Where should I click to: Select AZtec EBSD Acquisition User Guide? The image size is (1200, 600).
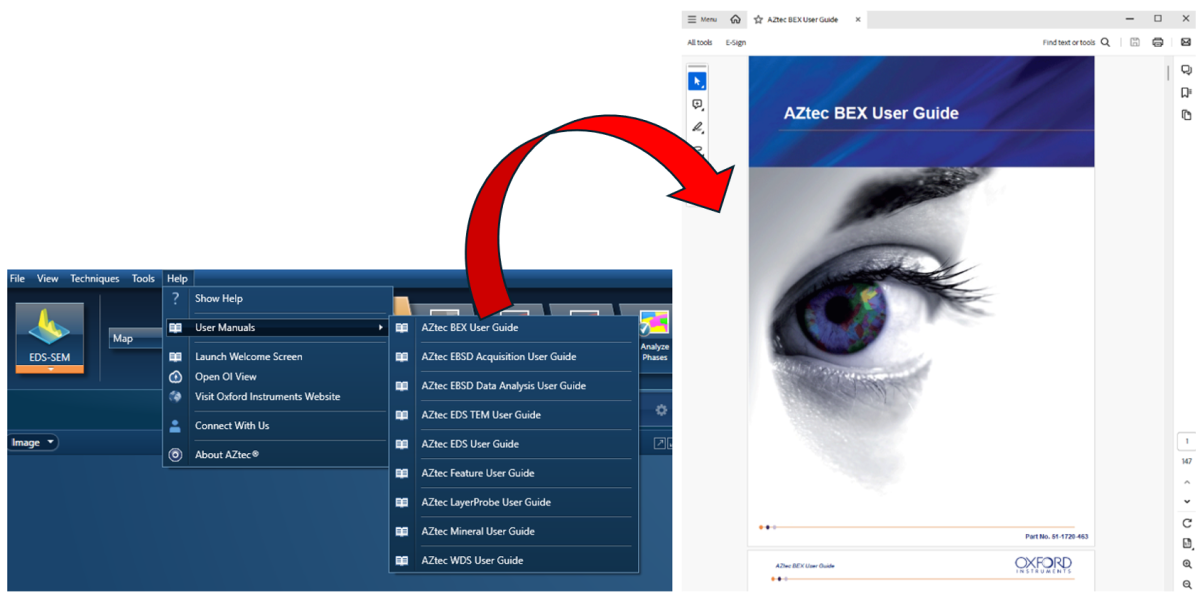[x=498, y=357]
